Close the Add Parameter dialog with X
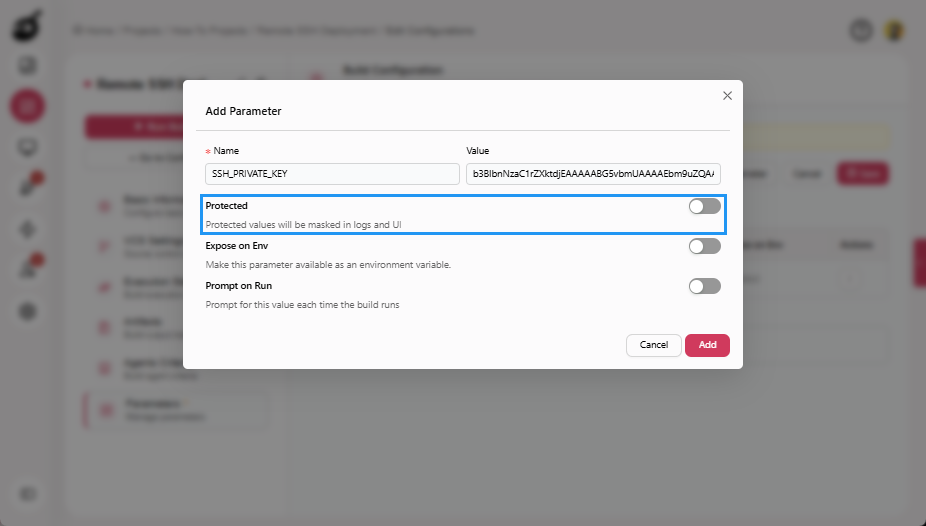 click(727, 96)
